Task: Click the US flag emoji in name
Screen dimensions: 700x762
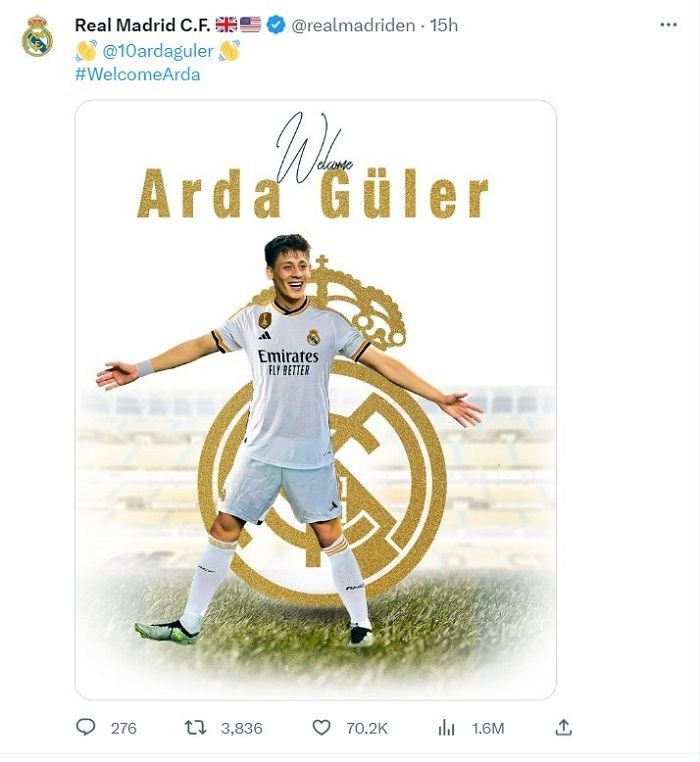Action: pos(250,24)
